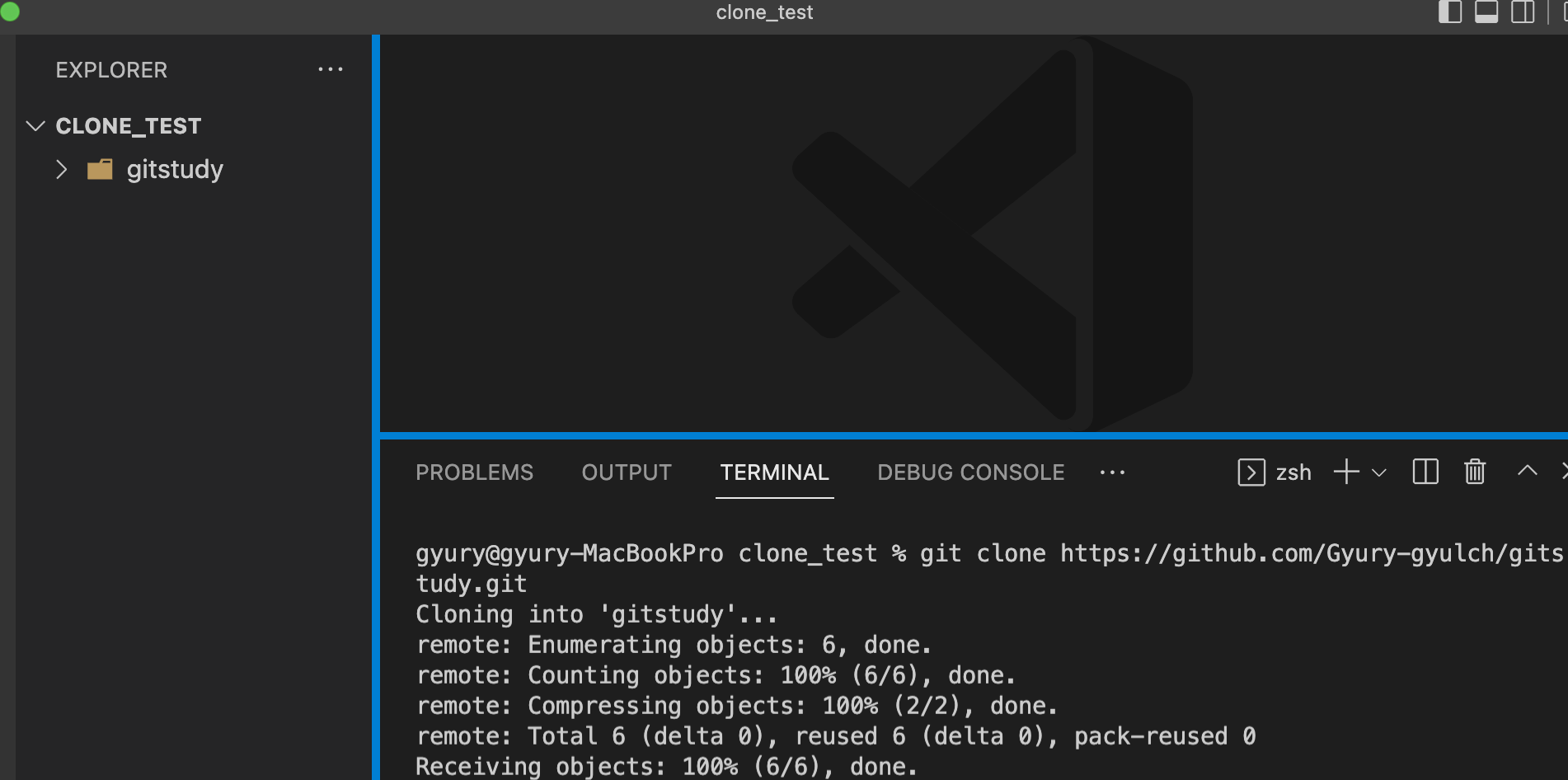Collapse the CLONE_TEST folder section
Screen dimensions: 1568x780
point(35,126)
